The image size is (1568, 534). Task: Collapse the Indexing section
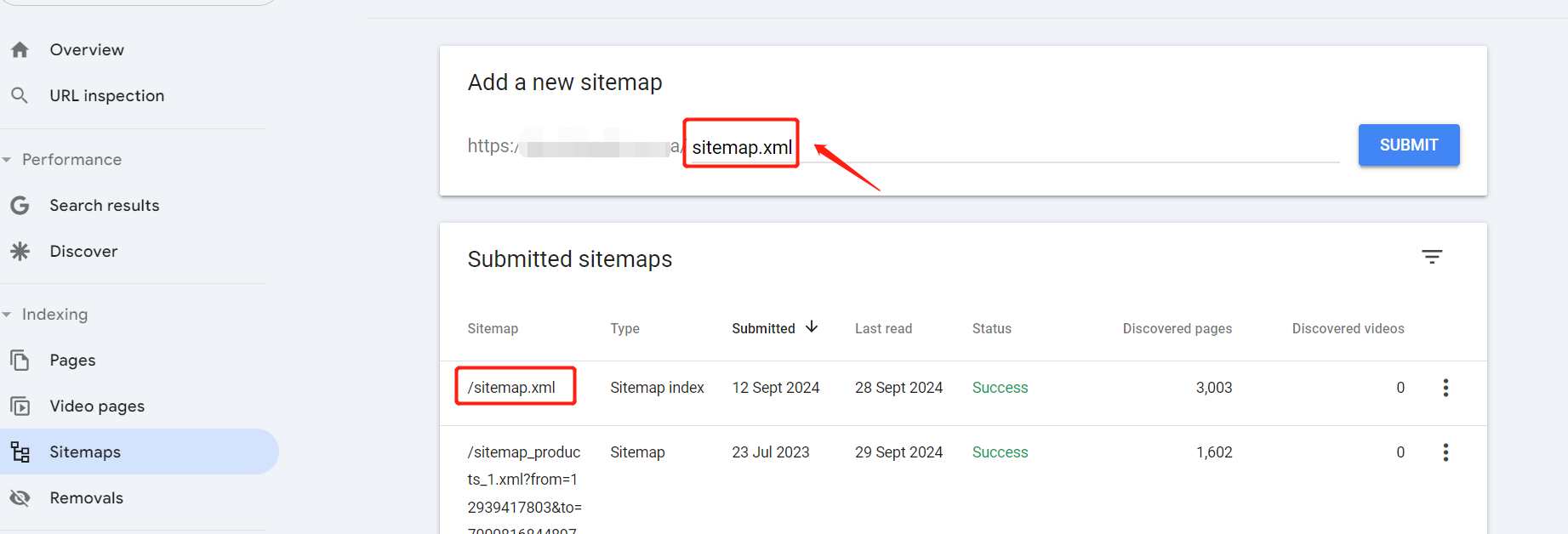point(7,315)
